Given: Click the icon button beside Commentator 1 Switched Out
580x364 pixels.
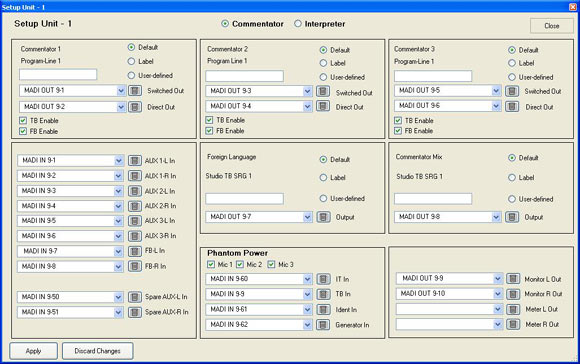Looking at the screenshot, I should click(x=135, y=91).
